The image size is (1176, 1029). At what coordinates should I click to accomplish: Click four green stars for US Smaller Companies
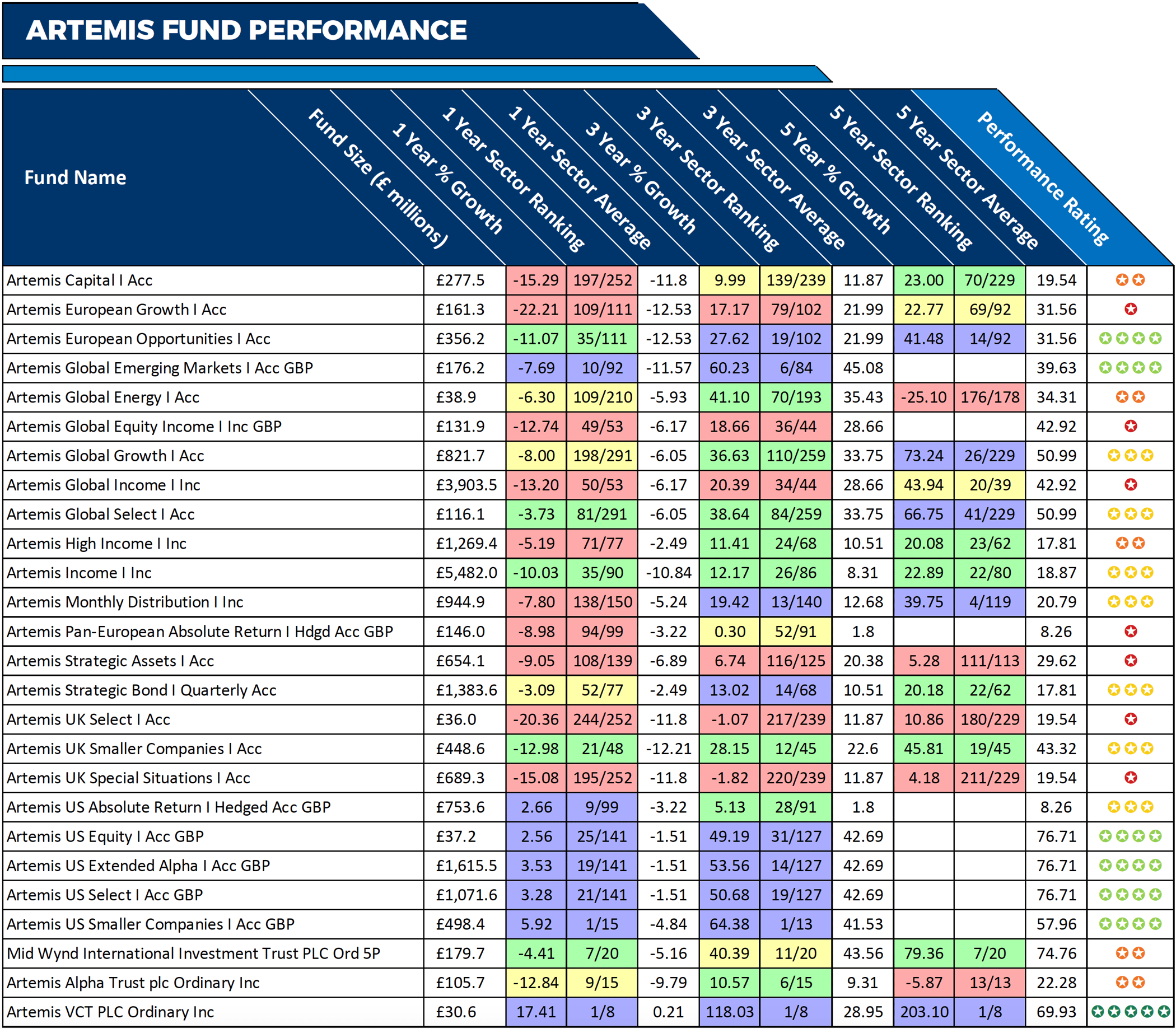tap(1131, 924)
